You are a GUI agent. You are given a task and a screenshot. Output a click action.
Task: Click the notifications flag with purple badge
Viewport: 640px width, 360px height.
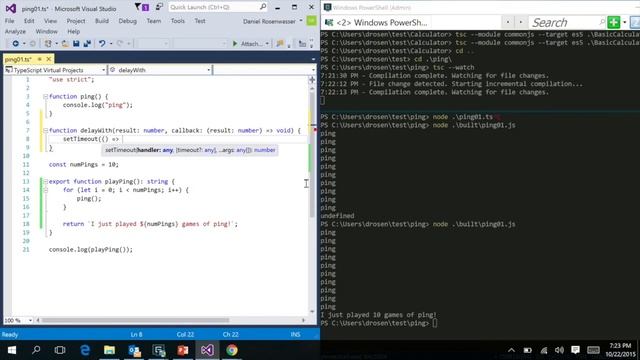(x=142, y=7)
